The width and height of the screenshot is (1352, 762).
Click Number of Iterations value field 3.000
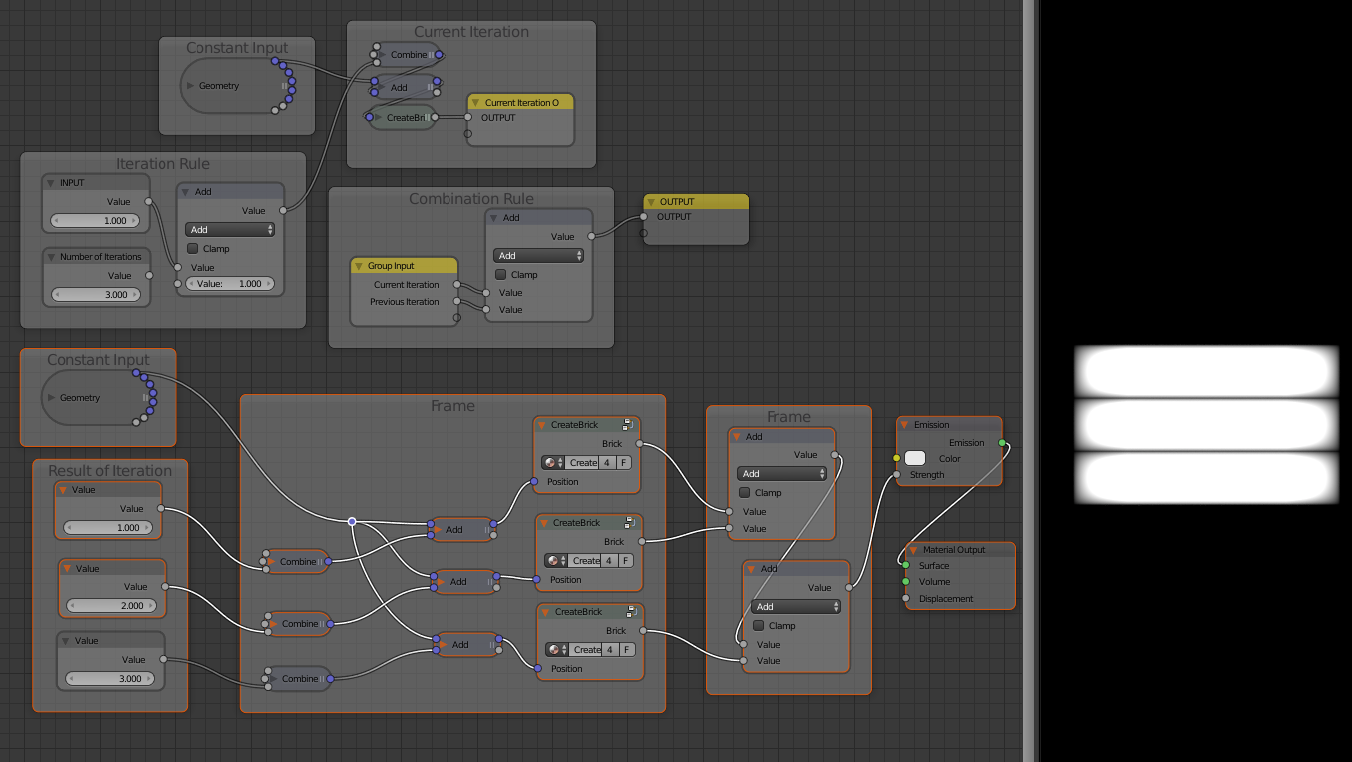tap(97, 295)
